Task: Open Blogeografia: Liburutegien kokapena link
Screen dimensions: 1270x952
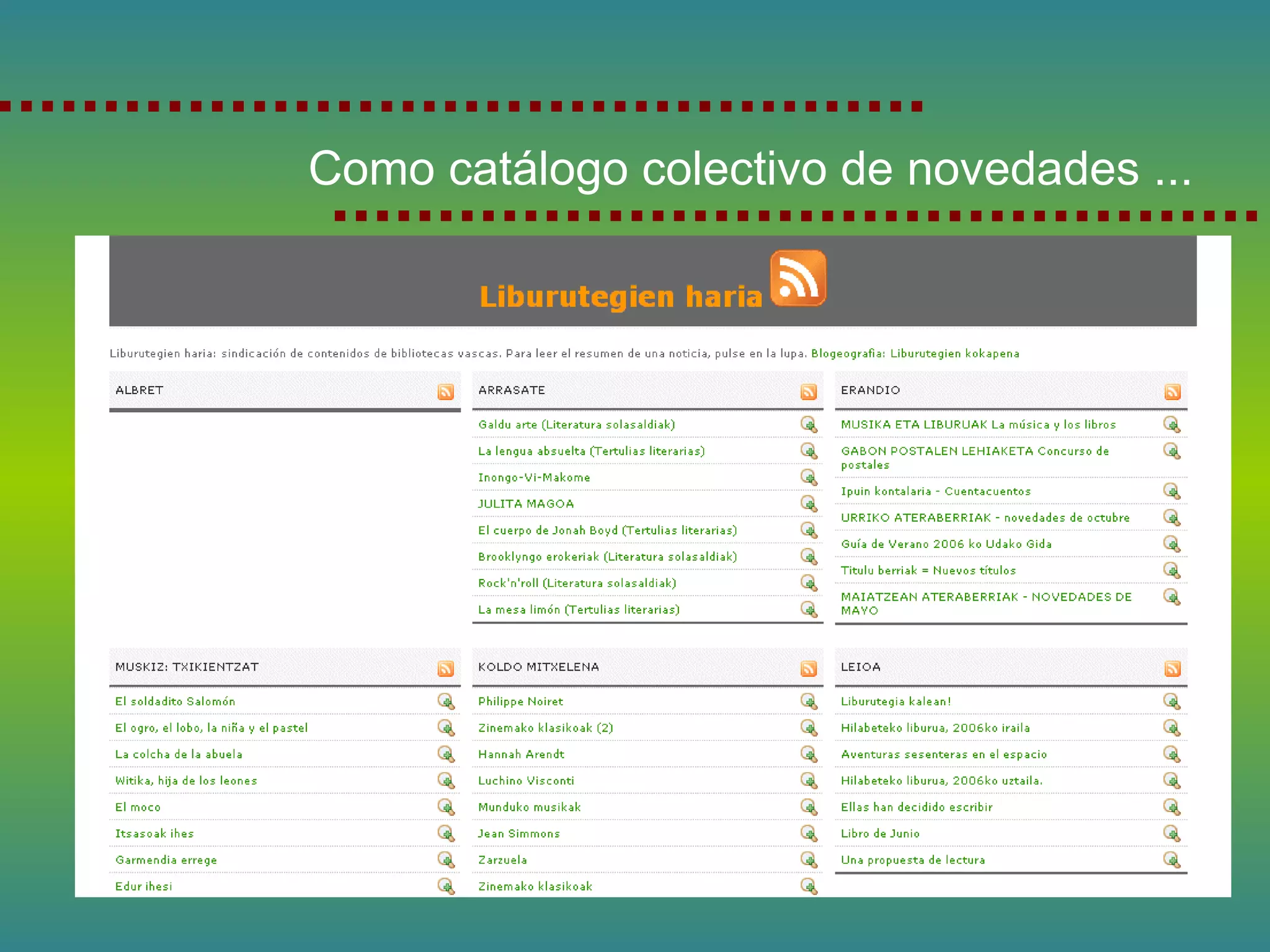Action: tap(915, 353)
